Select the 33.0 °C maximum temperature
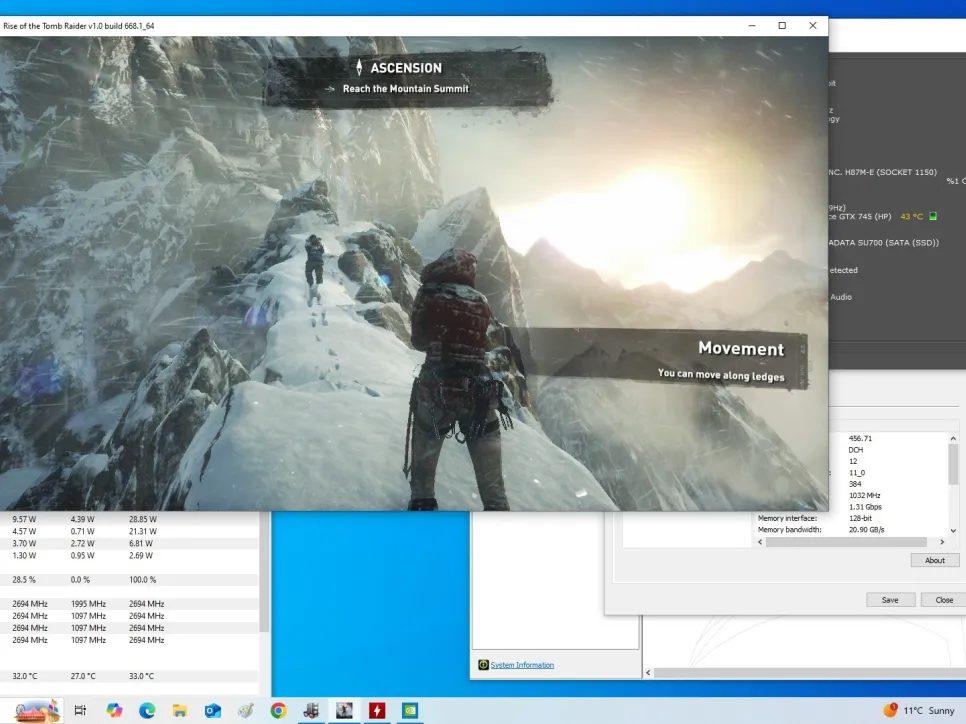The image size is (966, 724). pyautogui.click(x=141, y=676)
